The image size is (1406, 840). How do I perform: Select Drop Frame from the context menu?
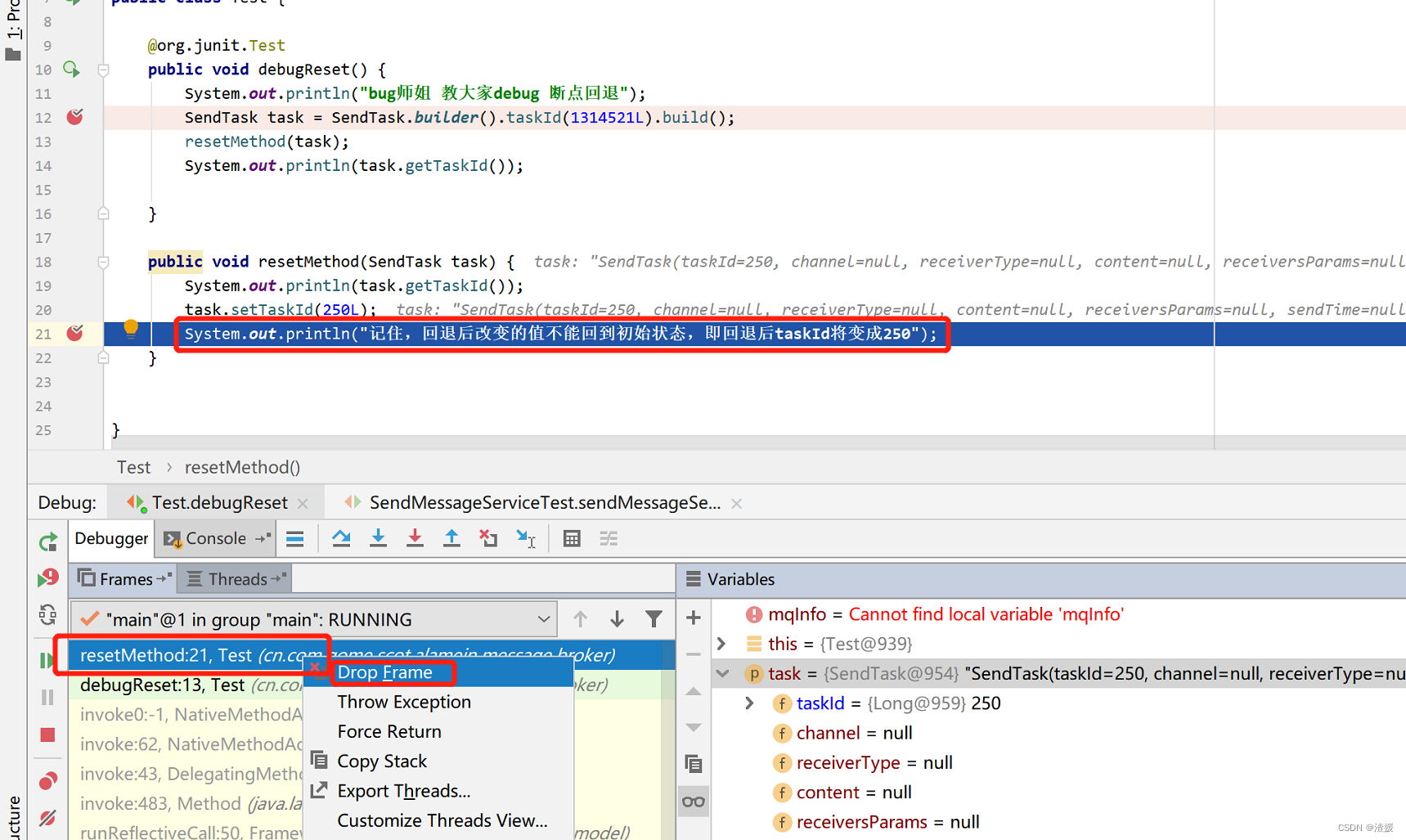(384, 672)
